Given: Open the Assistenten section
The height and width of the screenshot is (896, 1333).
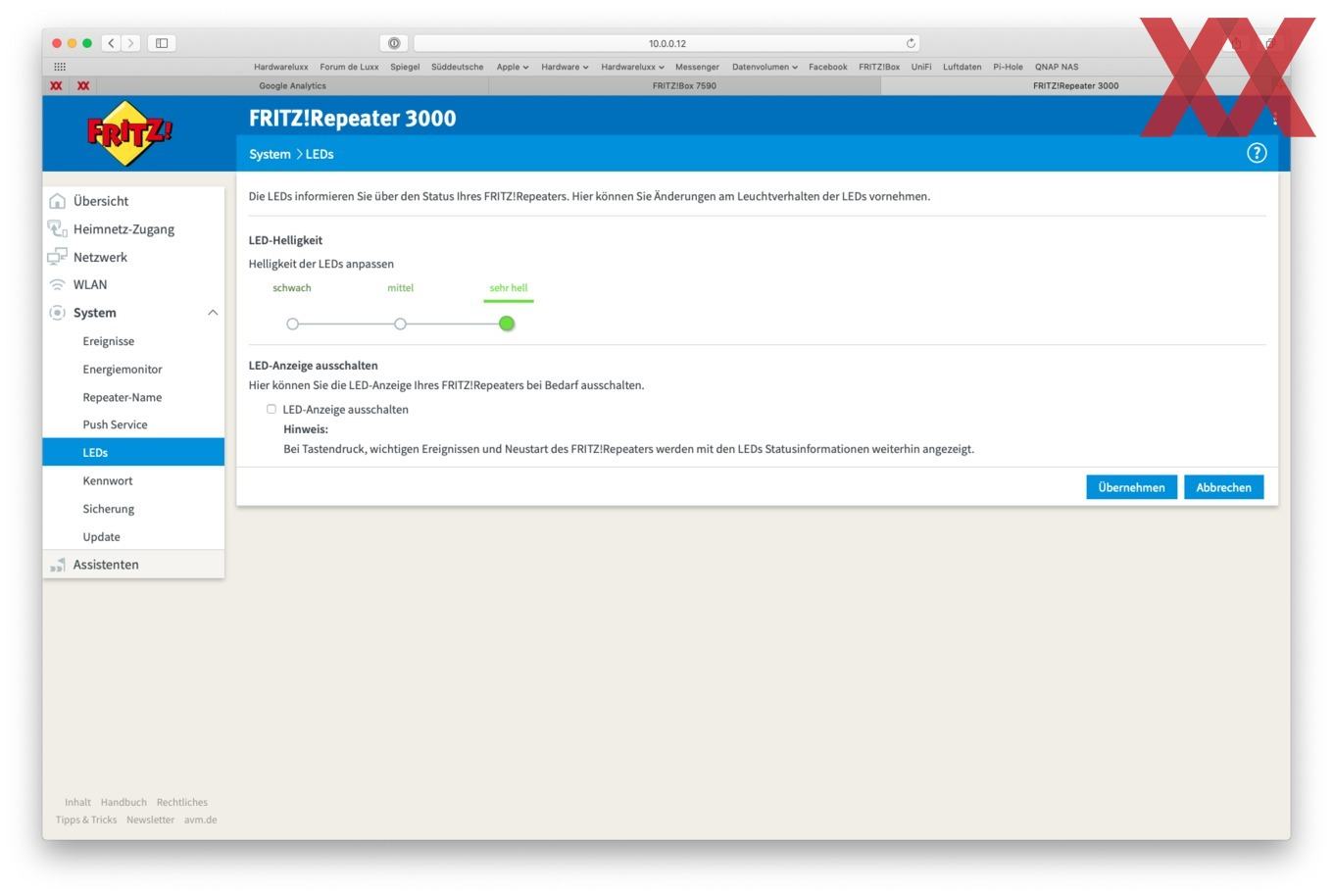Looking at the screenshot, I should pyautogui.click(x=133, y=565).
